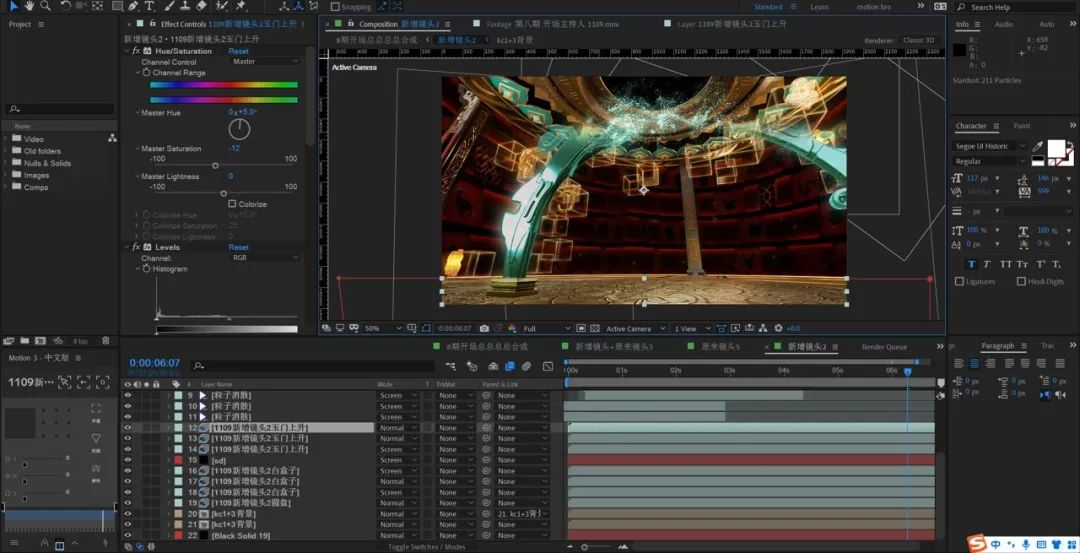Open the Paint panel tab
The width and height of the screenshot is (1080, 553).
point(1021,126)
